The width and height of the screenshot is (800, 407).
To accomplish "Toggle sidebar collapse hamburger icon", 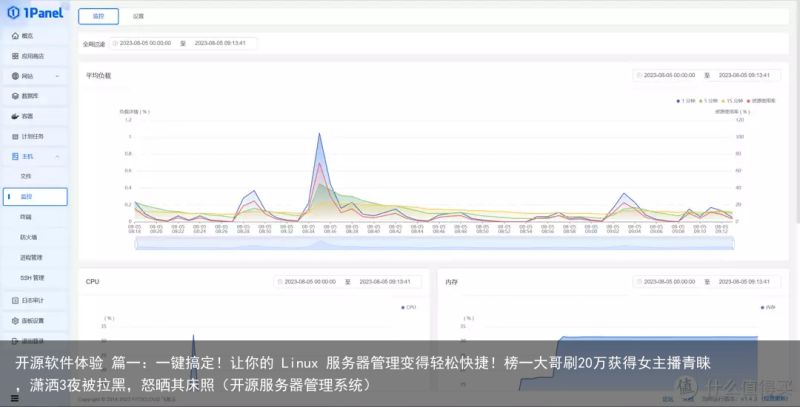I will pyautogui.click(x=14, y=398).
